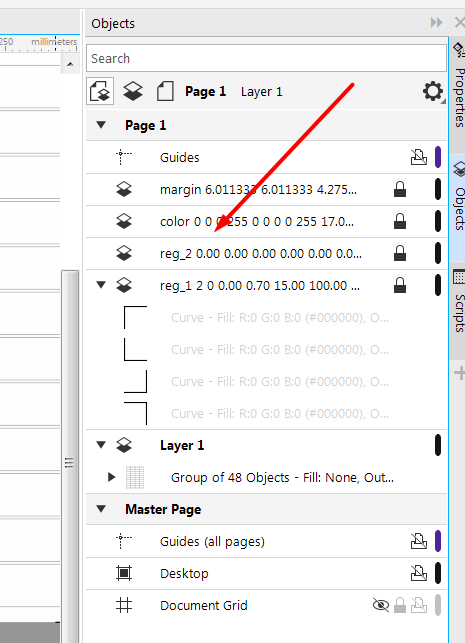This screenshot has height=643, width=465.
Task: Click the layer icon of Layer 1
Action: (124, 445)
